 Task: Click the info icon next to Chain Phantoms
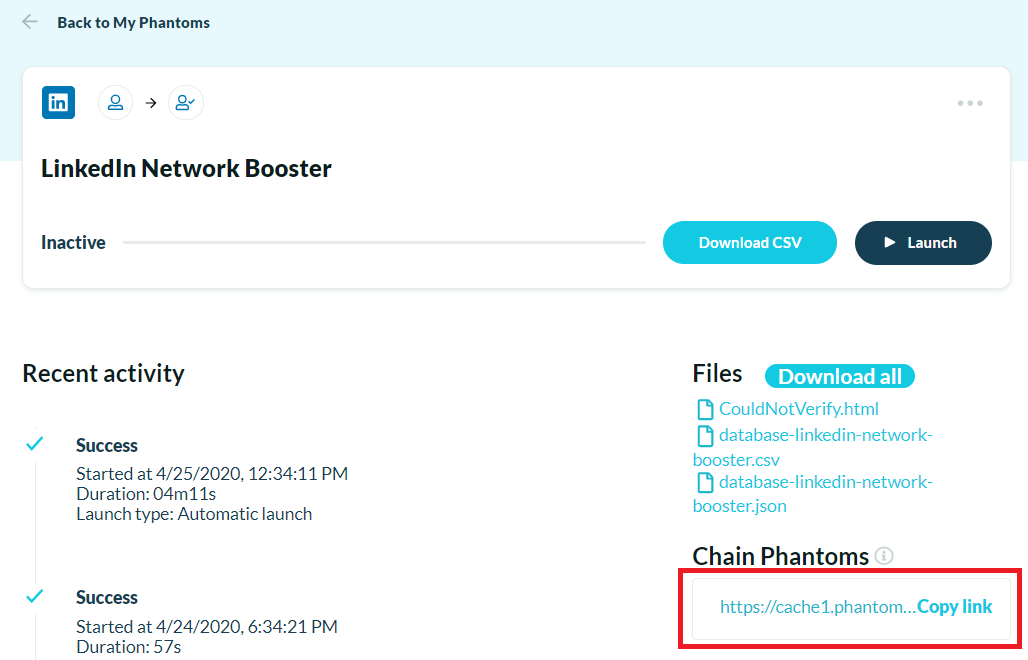coord(884,556)
